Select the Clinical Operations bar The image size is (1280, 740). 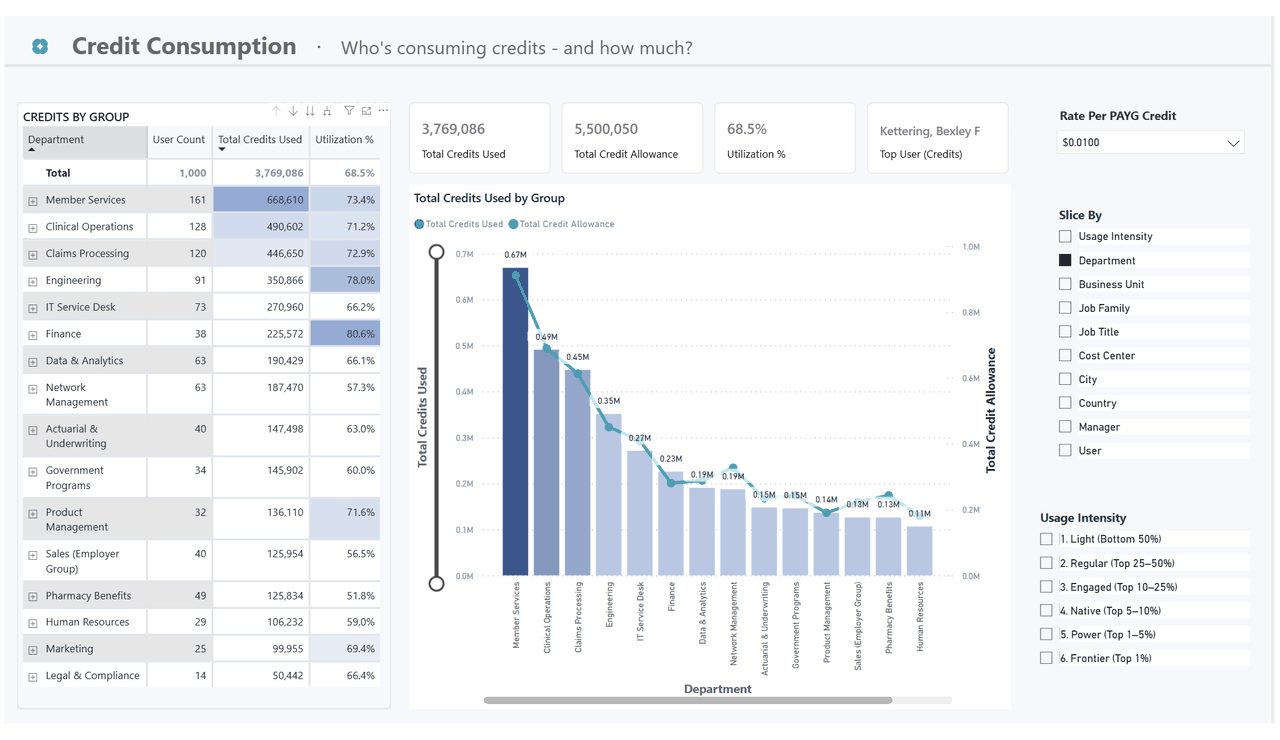pos(546,463)
